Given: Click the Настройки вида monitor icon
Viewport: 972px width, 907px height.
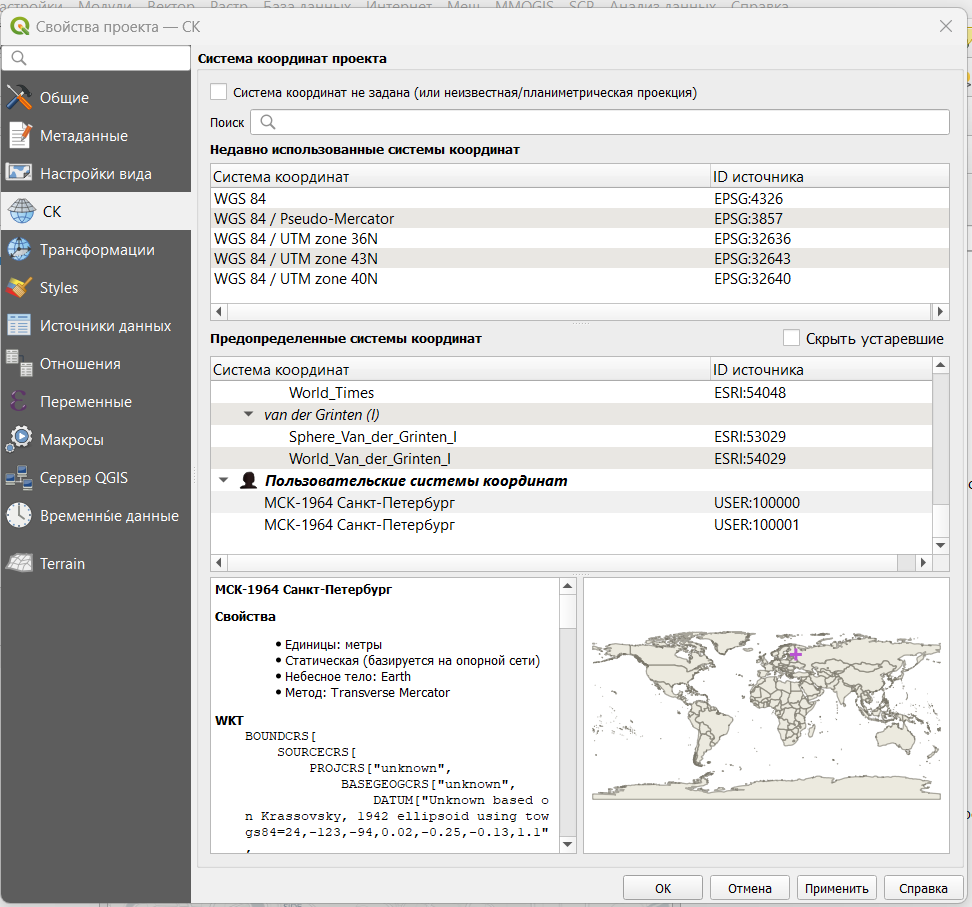Looking at the screenshot, I should coord(19,173).
